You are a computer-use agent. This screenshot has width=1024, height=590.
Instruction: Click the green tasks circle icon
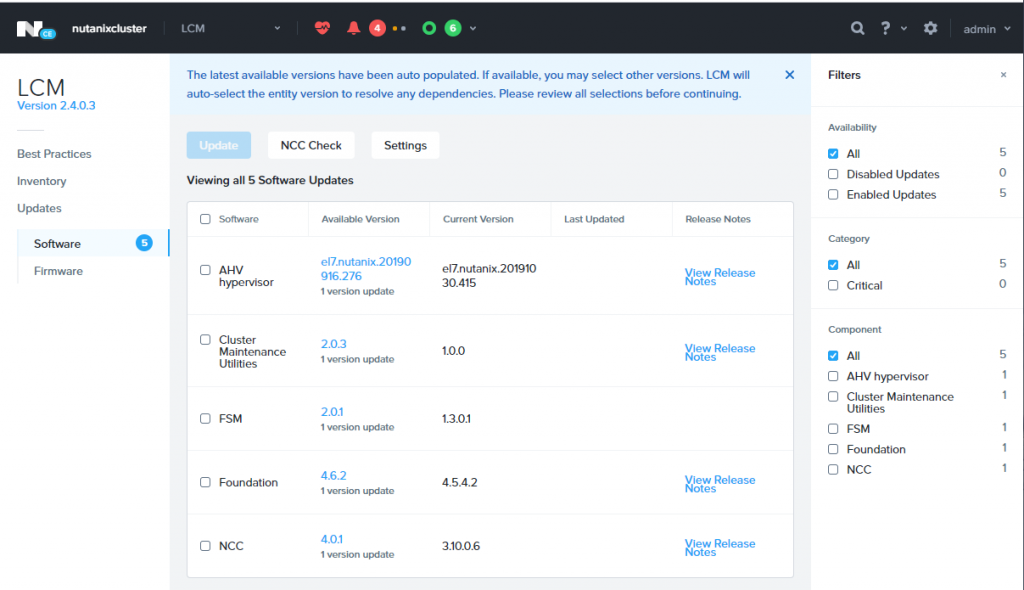[x=429, y=28]
